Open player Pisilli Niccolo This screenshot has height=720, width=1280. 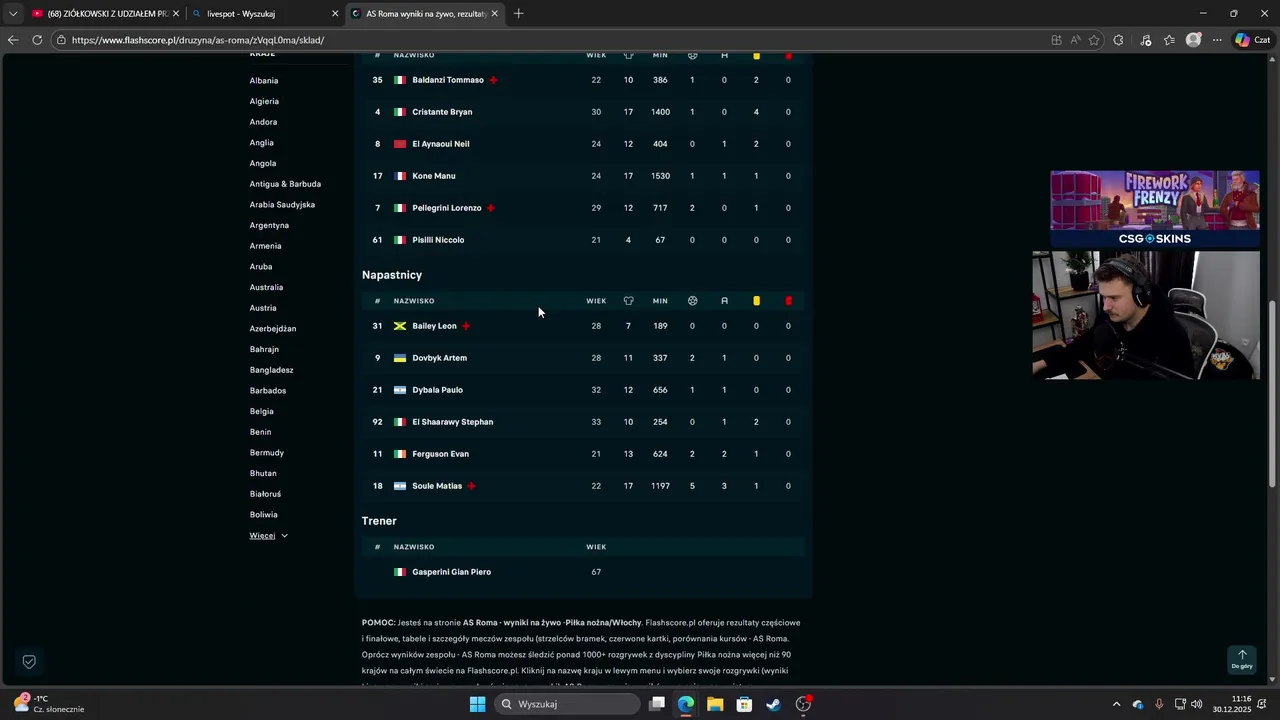[438, 240]
